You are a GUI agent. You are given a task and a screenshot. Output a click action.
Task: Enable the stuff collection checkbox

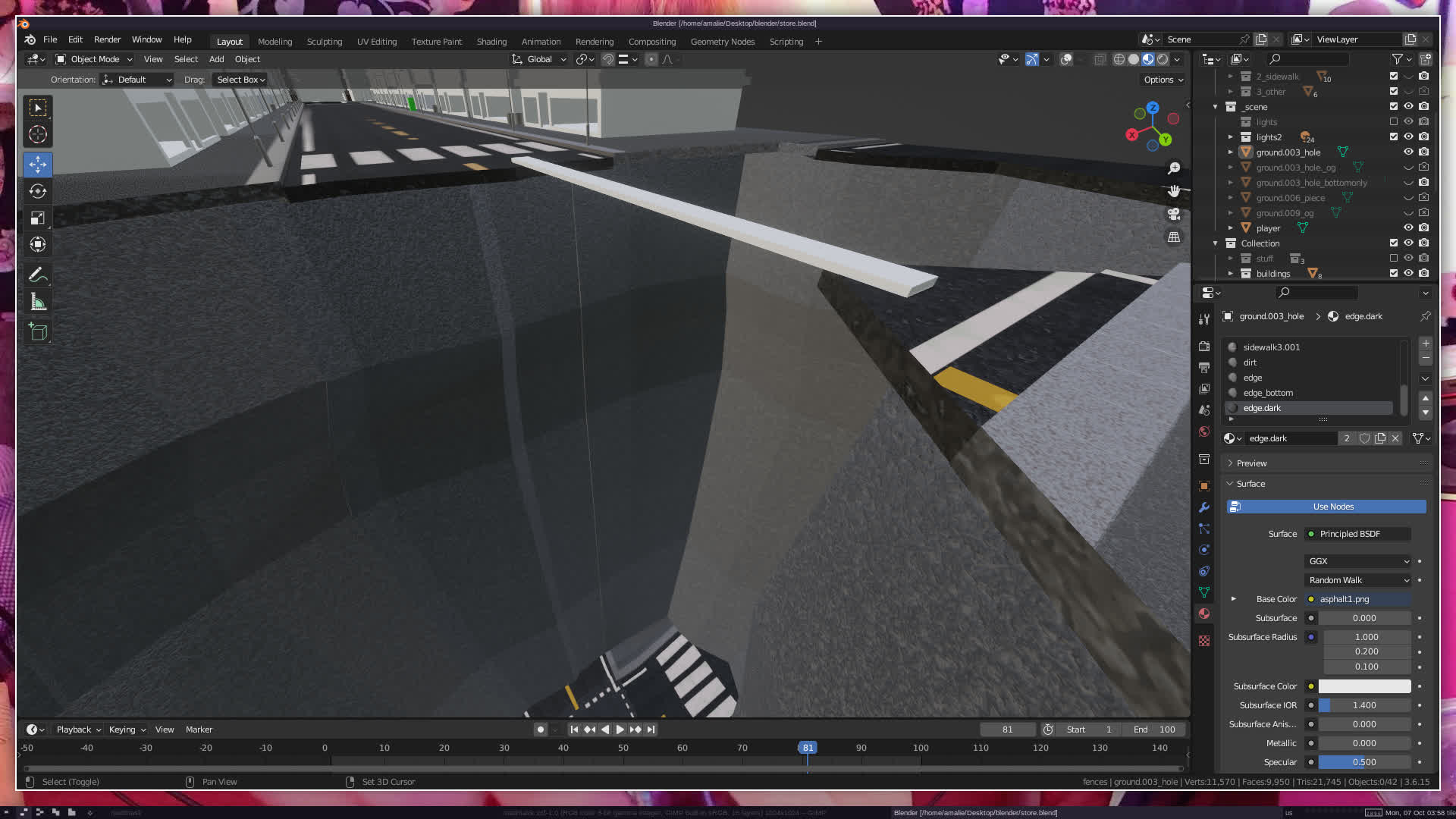pyautogui.click(x=1393, y=258)
